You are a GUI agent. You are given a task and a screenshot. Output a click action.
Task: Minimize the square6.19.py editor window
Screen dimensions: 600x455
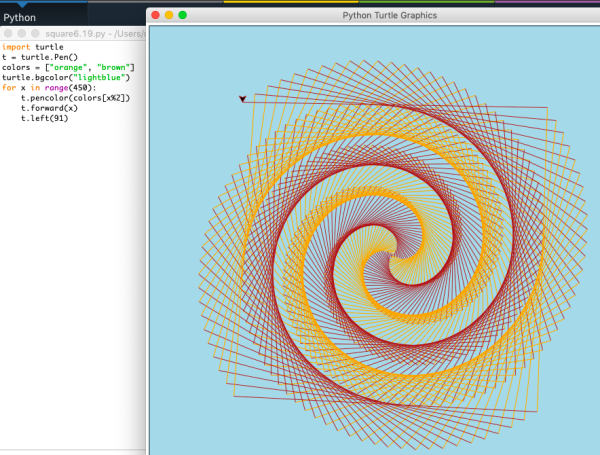(x=20, y=34)
